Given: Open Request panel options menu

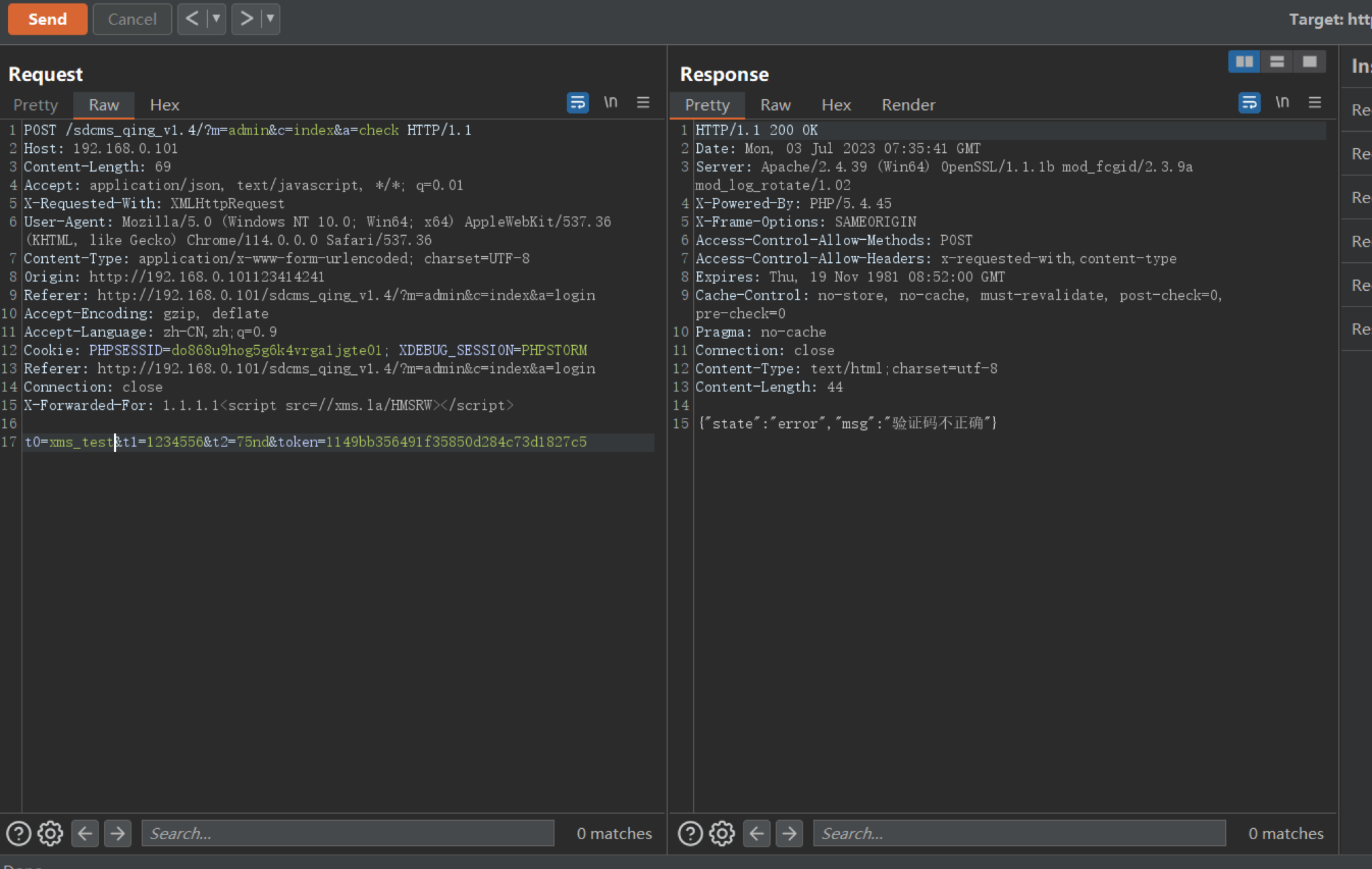Looking at the screenshot, I should [x=643, y=103].
